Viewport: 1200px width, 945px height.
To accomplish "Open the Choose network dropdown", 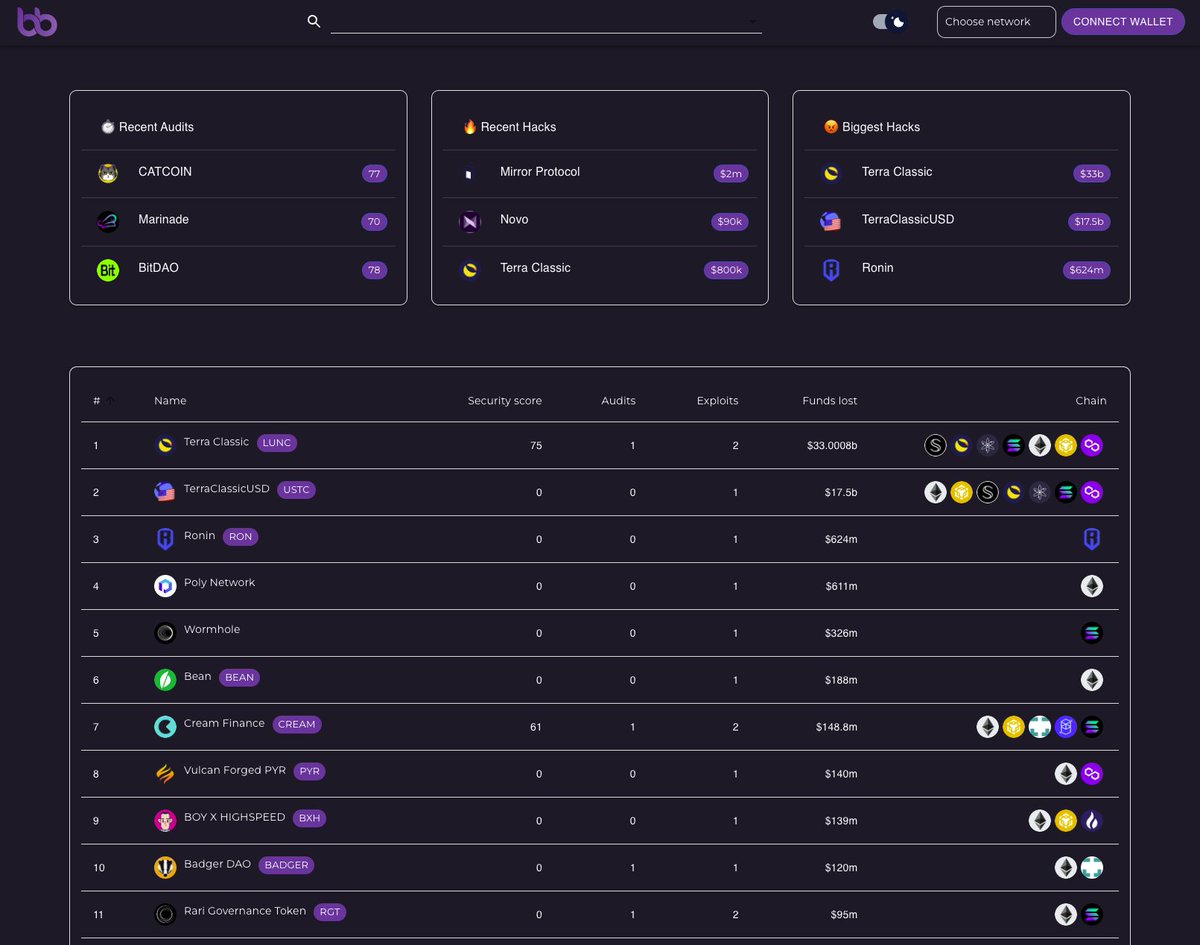I will 996,22.
